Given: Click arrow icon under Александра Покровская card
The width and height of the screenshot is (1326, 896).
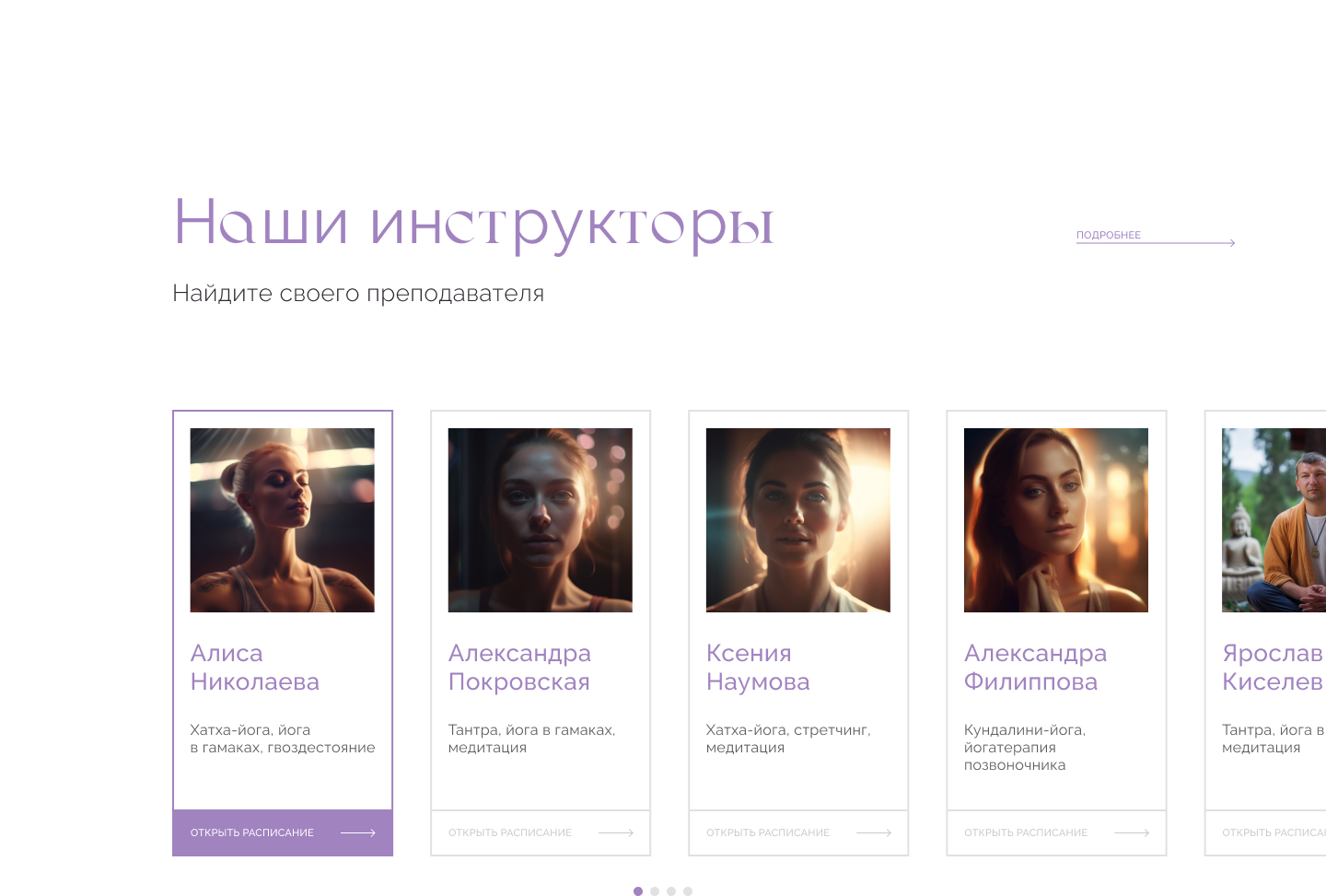Looking at the screenshot, I should (x=616, y=832).
